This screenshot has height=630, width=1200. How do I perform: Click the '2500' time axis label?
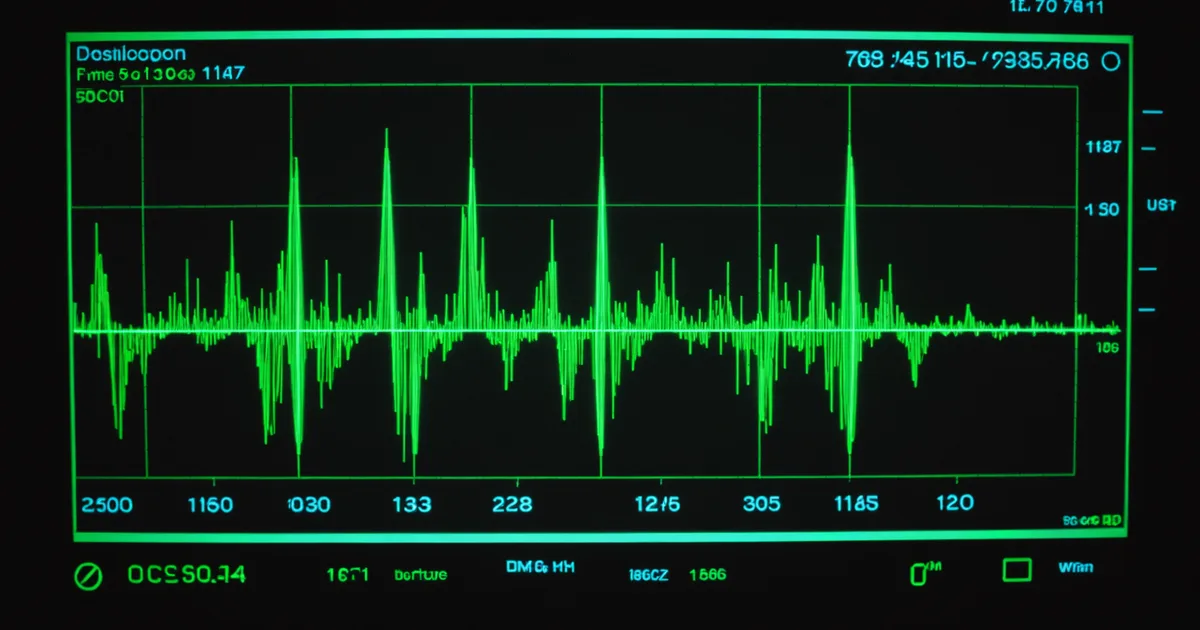(x=106, y=504)
